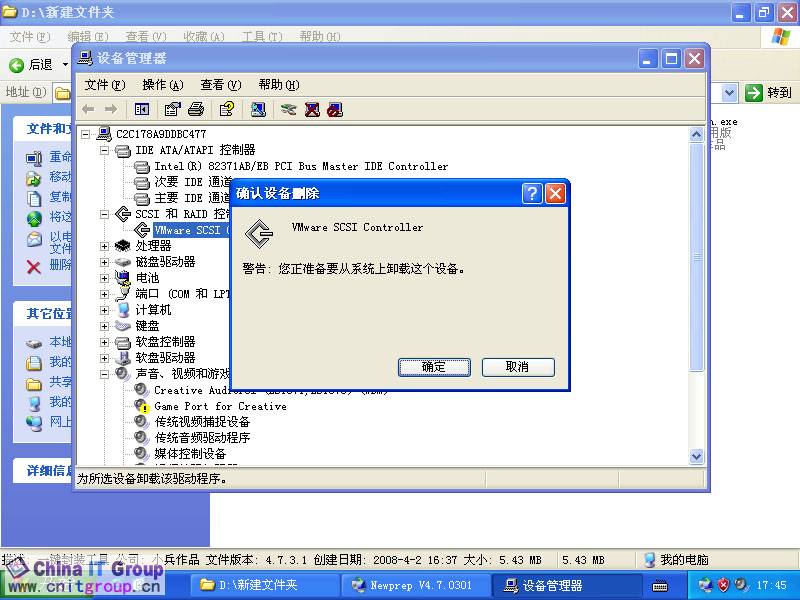Expand the 键盘 branch

point(105,327)
